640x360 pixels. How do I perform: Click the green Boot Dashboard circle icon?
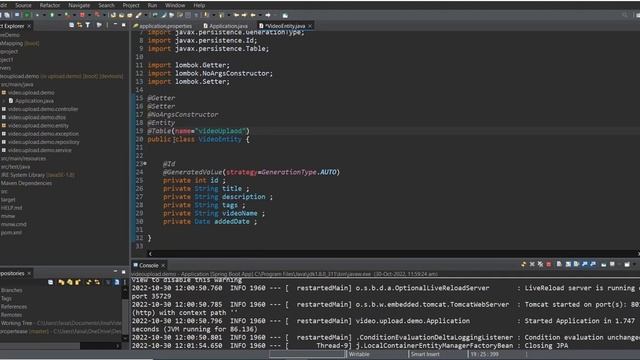27,15
